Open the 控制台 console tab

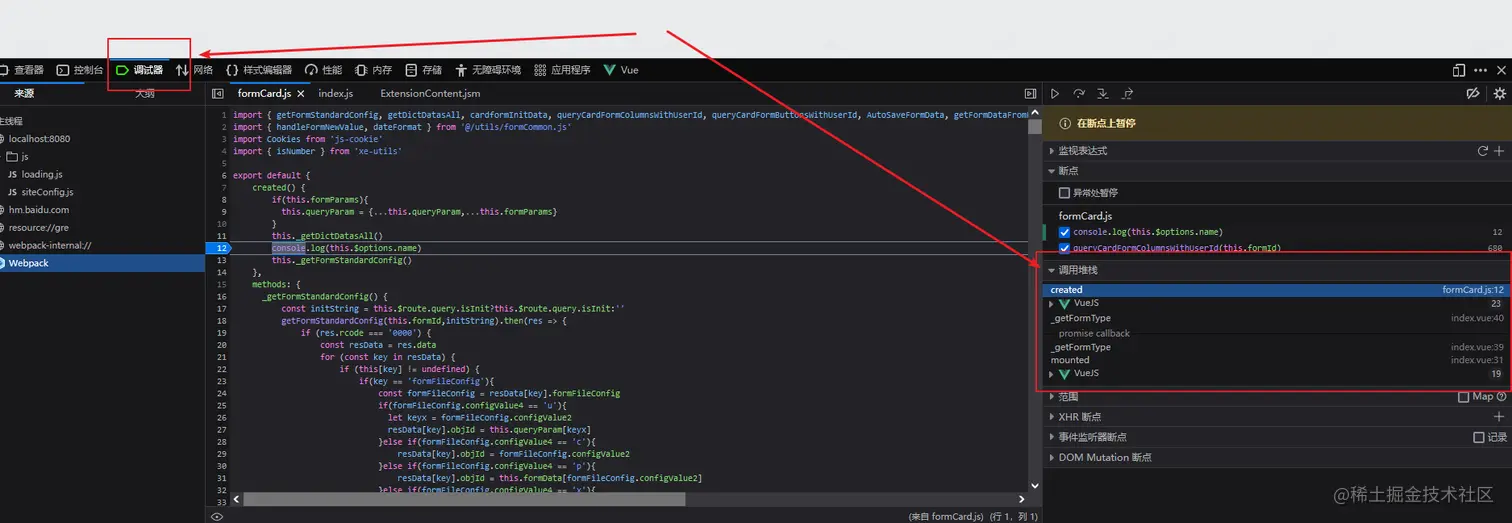coord(80,70)
